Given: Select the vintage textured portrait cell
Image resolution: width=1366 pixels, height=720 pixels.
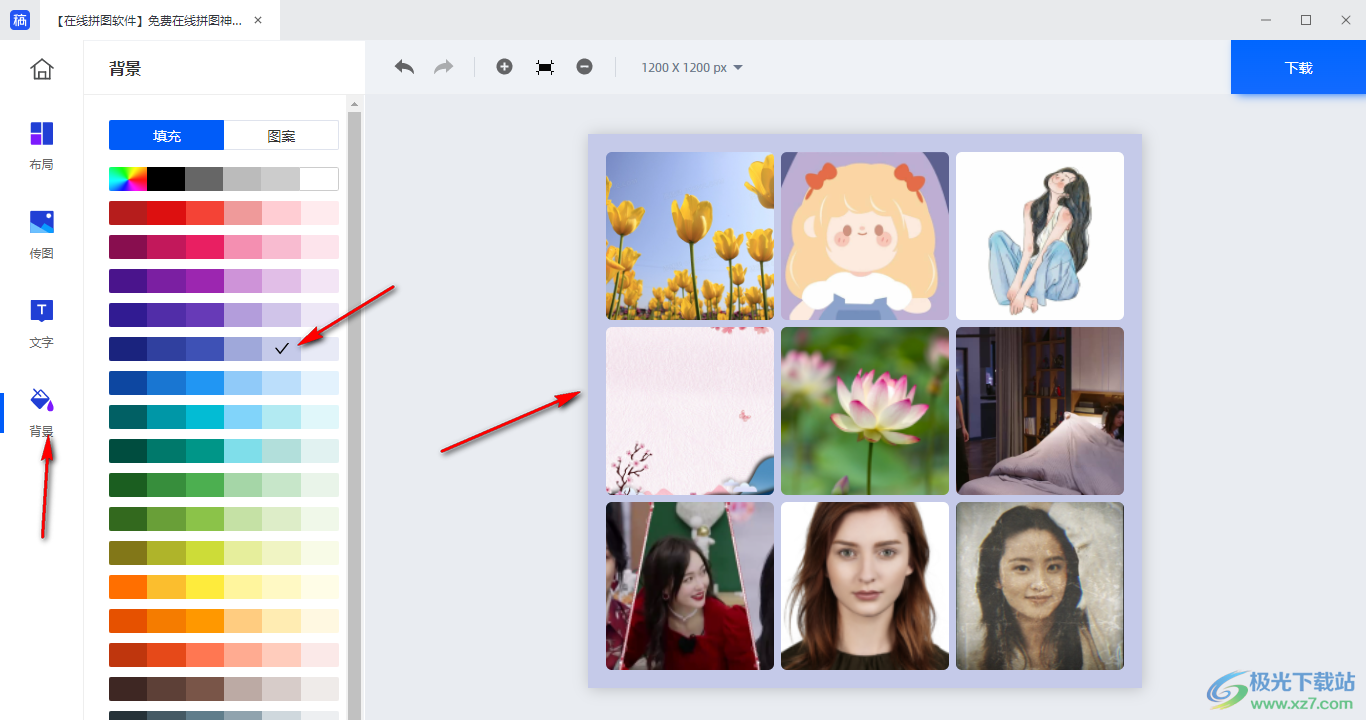Looking at the screenshot, I should [x=1040, y=586].
